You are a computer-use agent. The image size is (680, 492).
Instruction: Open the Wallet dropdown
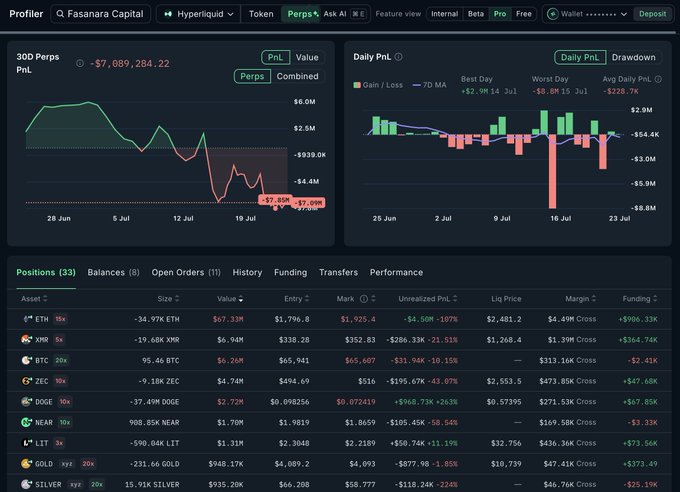(x=587, y=14)
